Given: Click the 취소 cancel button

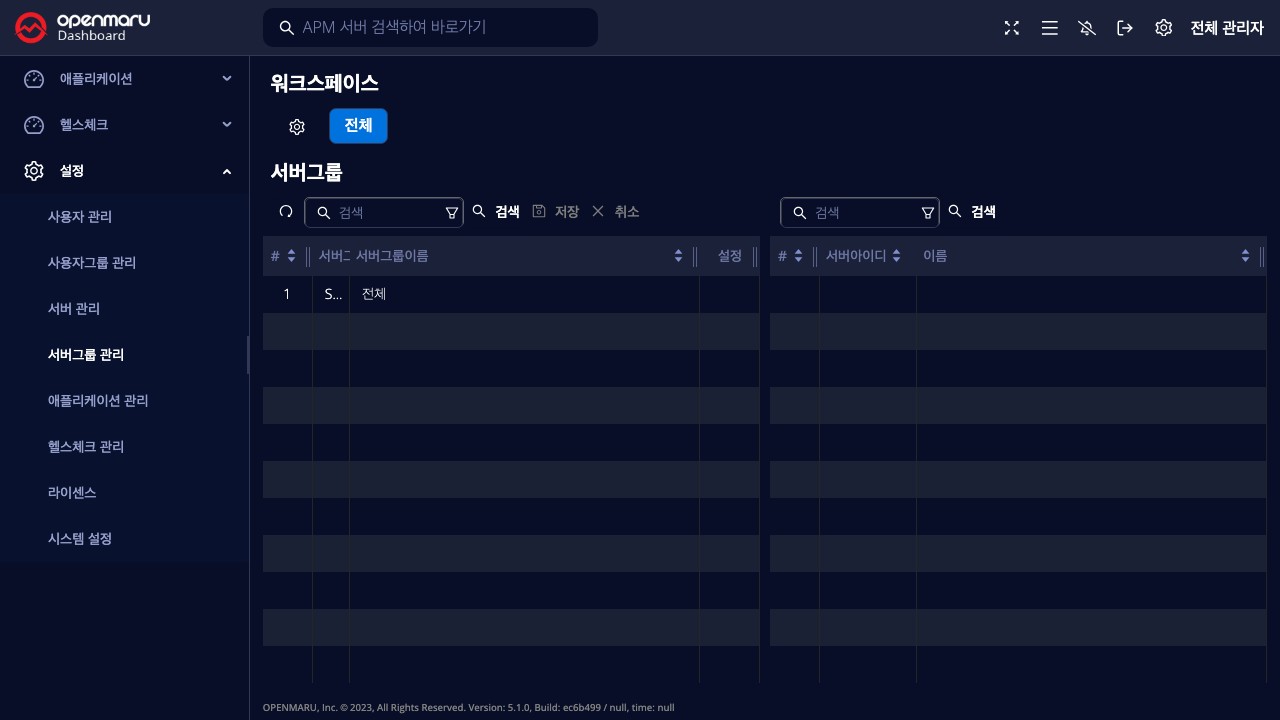Looking at the screenshot, I should (x=615, y=212).
